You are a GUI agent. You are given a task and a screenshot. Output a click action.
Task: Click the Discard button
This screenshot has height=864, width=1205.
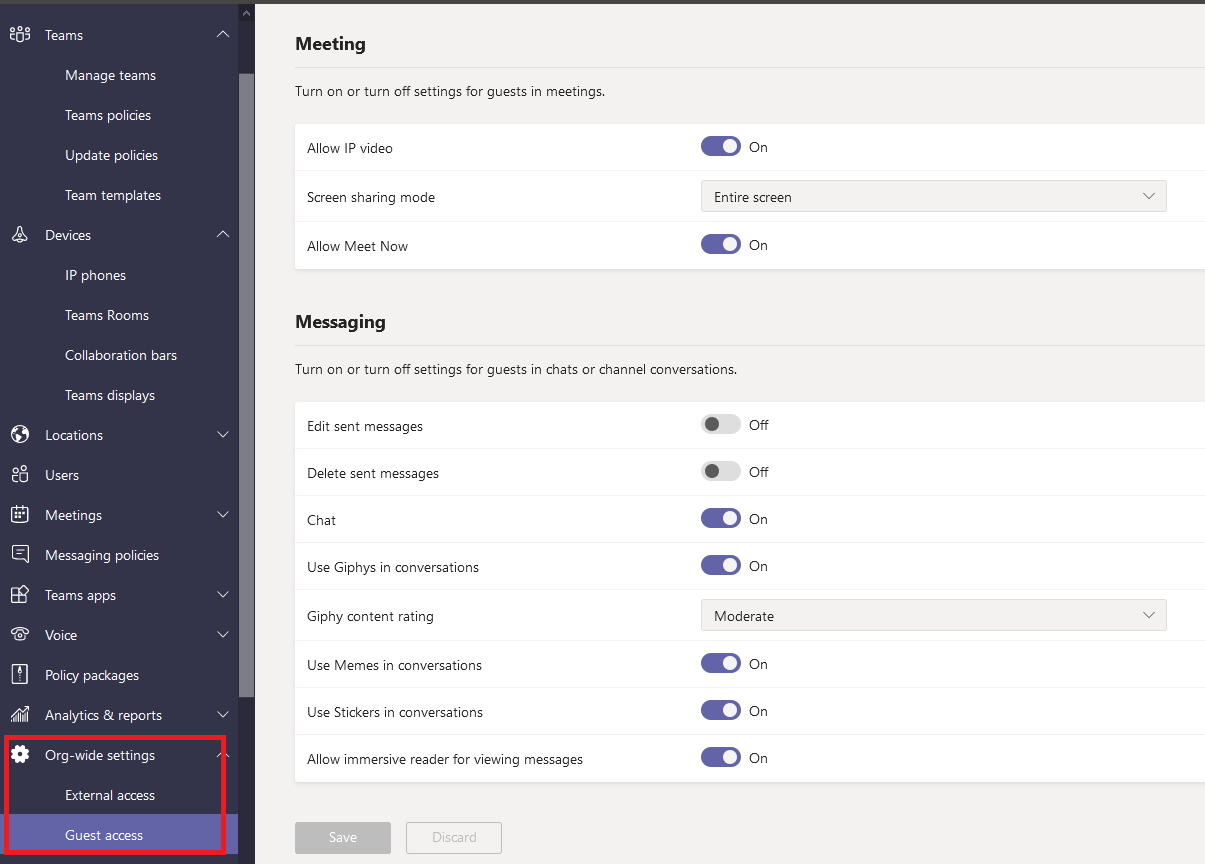coord(454,838)
